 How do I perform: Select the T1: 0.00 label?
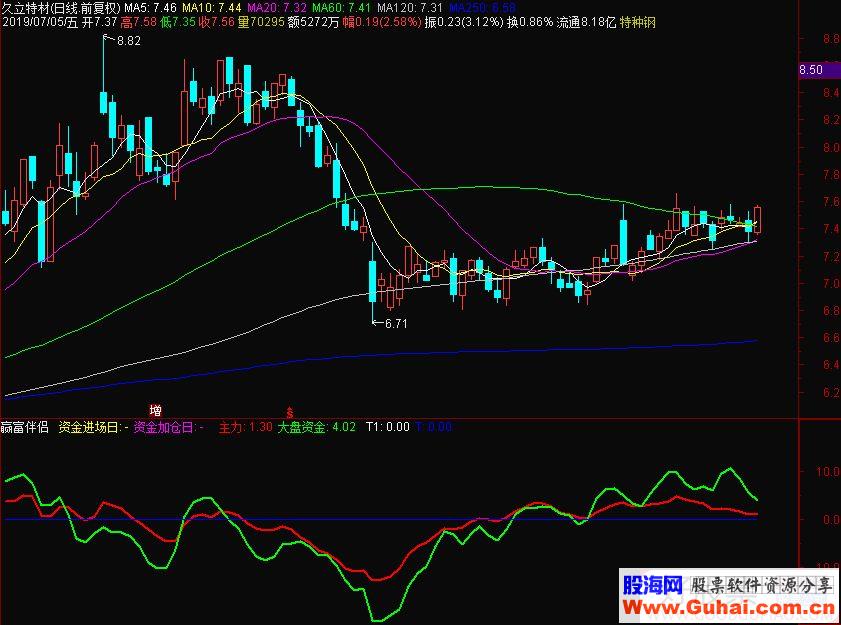(388, 428)
